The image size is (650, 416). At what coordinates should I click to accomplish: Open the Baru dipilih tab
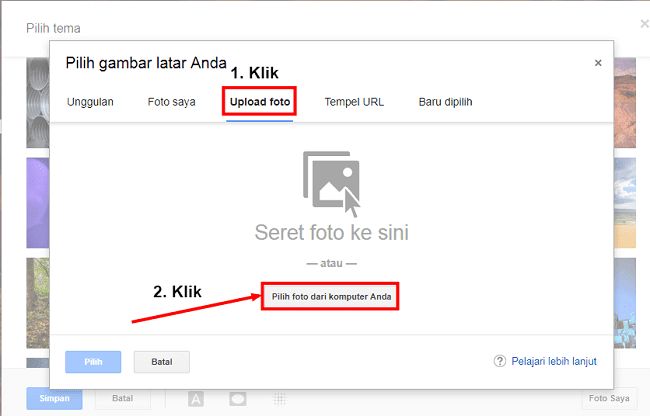[445, 102]
